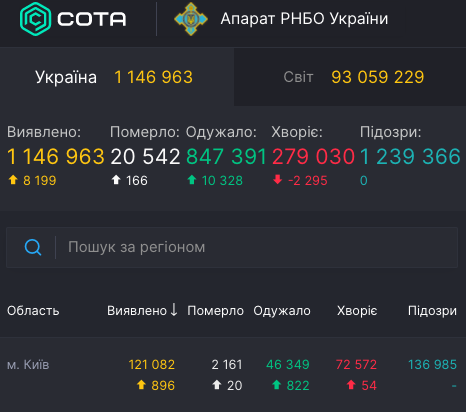Image resolution: width=466 pixels, height=412 pixels.
Task: Open the м. Київ region row
Action: tap(233, 375)
